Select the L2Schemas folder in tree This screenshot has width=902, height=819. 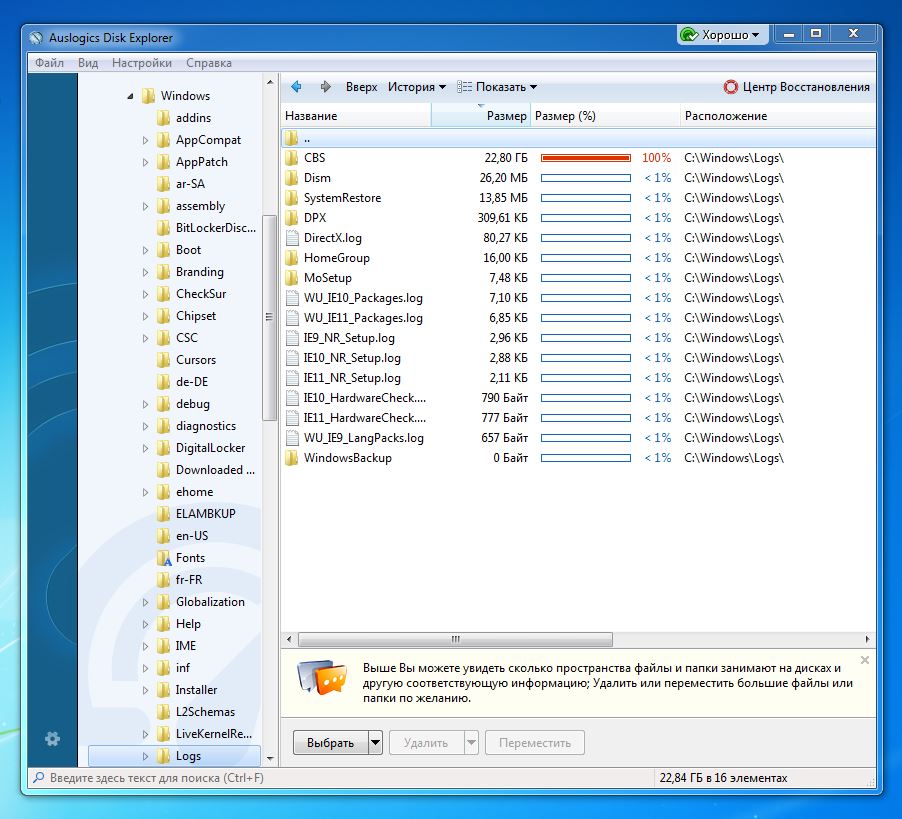(205, 712)
